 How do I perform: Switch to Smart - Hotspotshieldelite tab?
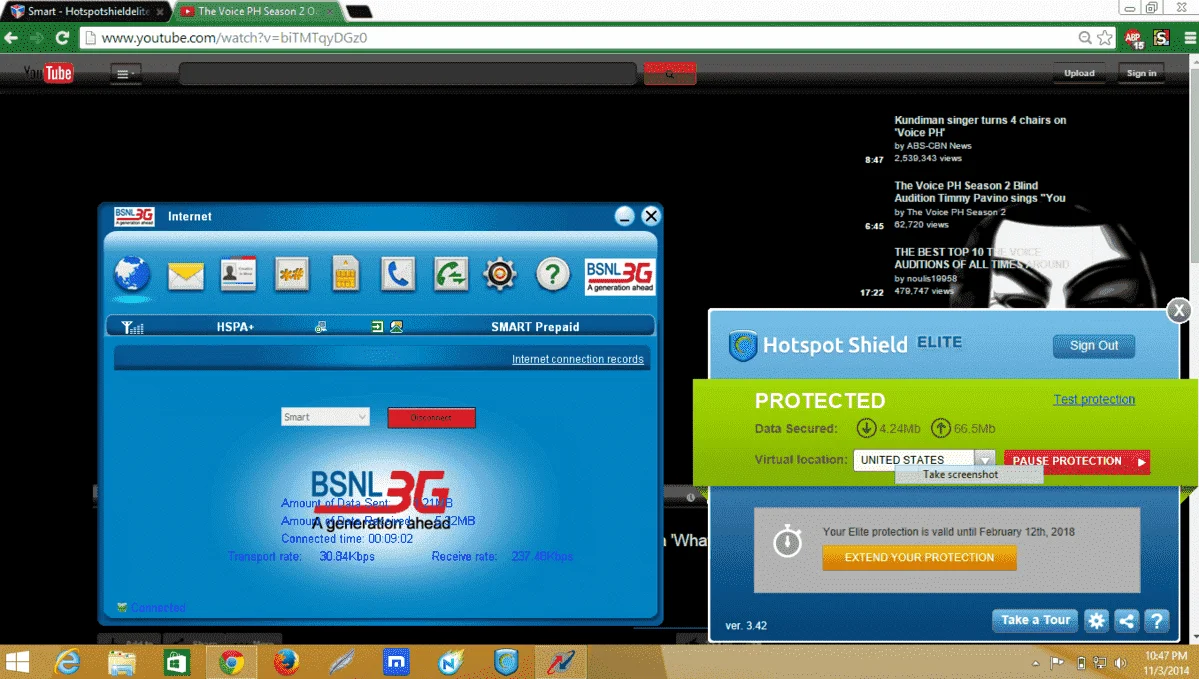tap(86, 11)
